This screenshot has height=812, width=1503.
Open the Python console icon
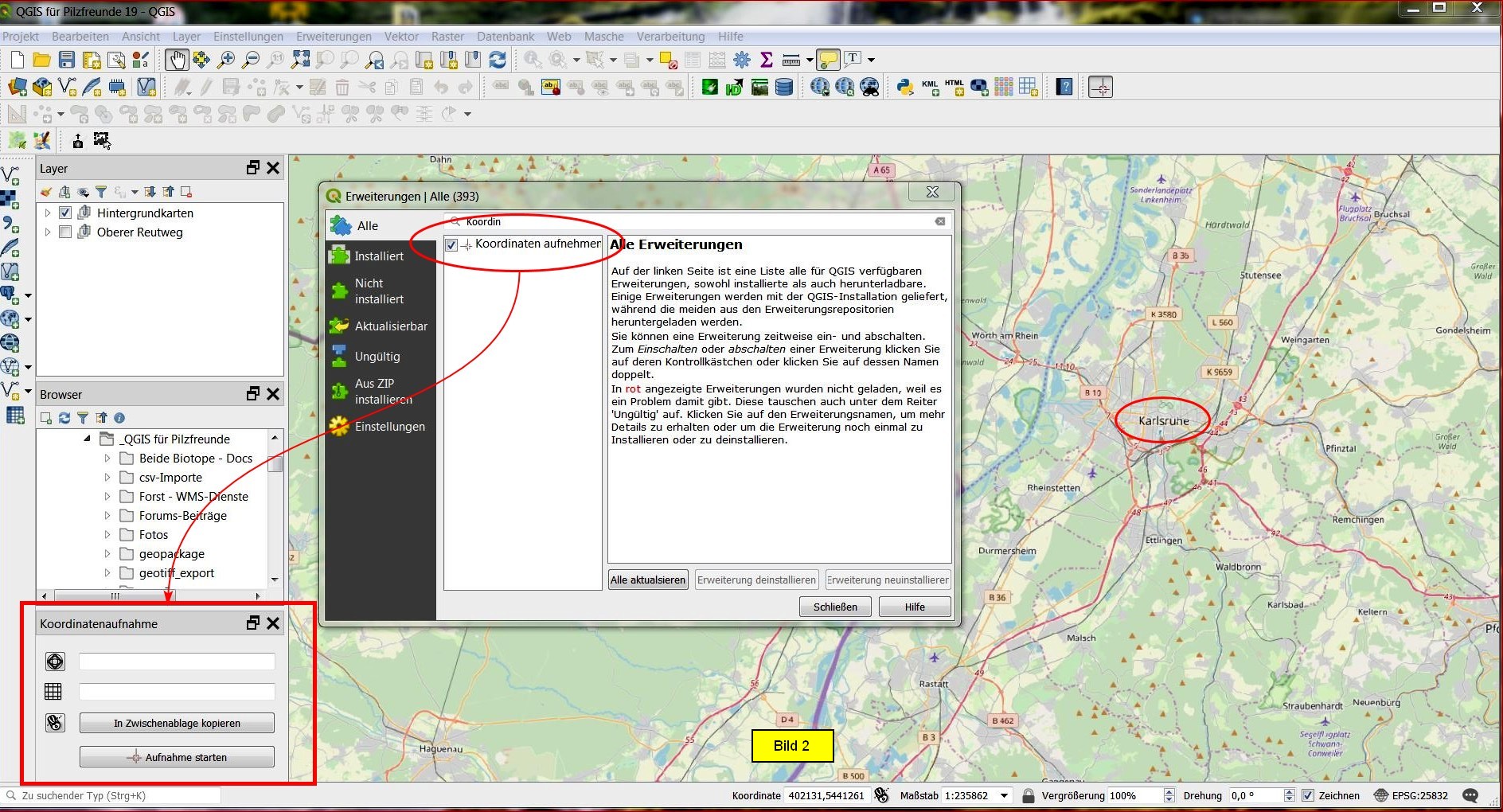[904, 87]
